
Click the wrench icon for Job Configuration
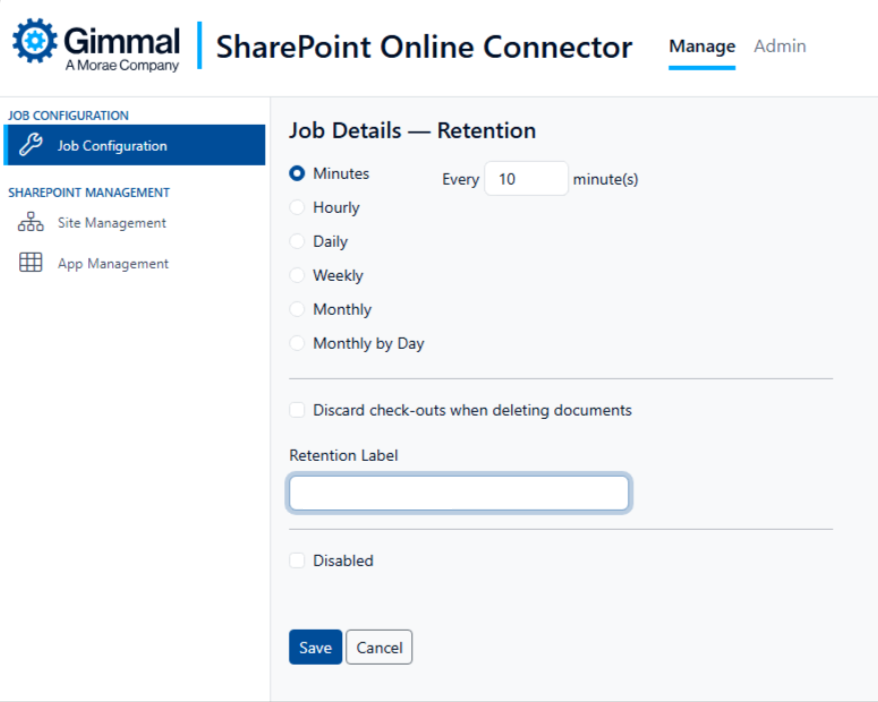point(31,145)
